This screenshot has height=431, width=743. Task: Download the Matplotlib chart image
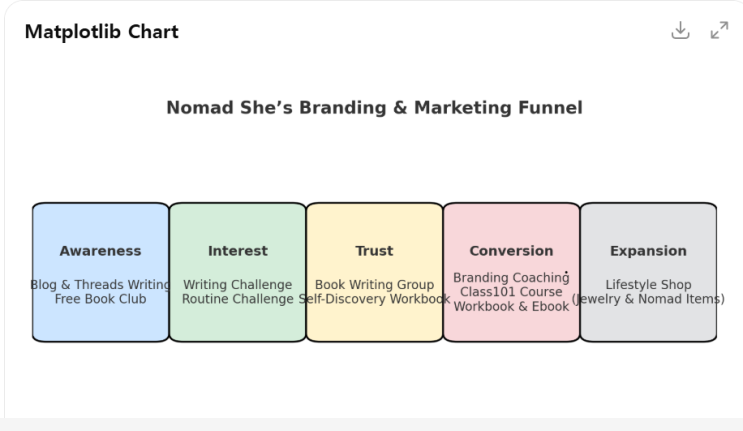680,30
